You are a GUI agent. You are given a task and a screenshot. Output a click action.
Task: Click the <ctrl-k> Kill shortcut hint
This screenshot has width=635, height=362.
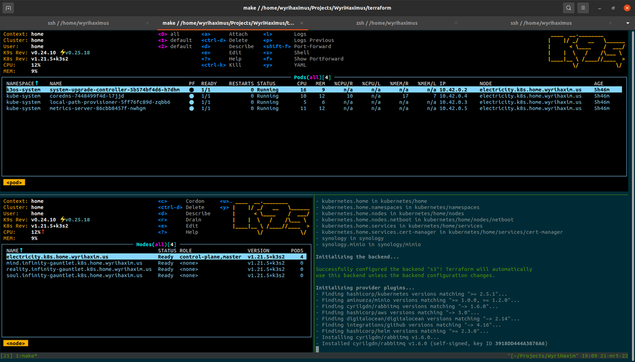[x=221, y=65]
